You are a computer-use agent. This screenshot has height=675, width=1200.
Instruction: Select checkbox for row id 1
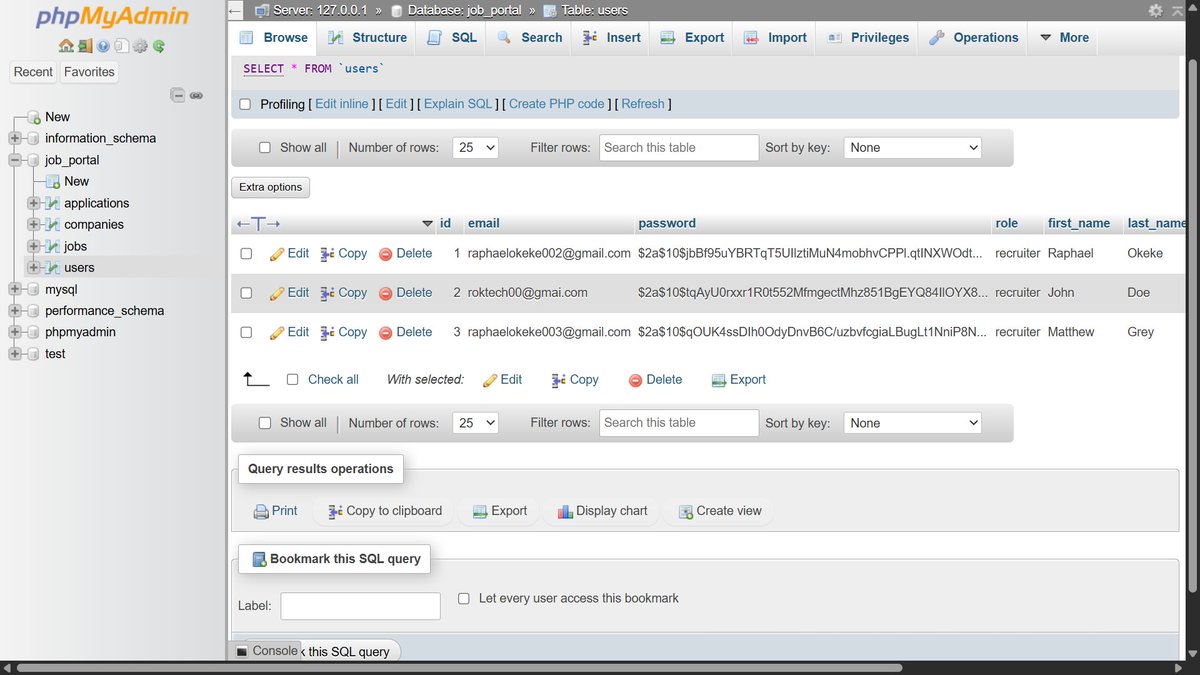[246, 254]
